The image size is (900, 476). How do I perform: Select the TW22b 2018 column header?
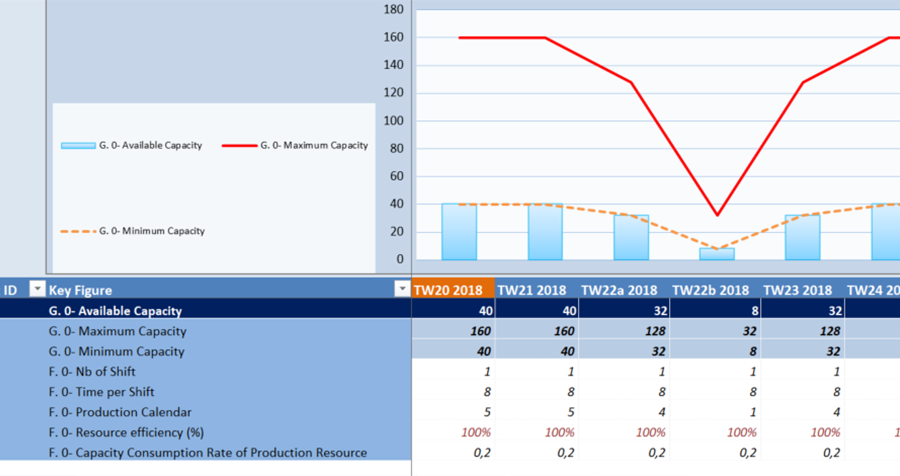pyautogui.click(x=712, y=290)
